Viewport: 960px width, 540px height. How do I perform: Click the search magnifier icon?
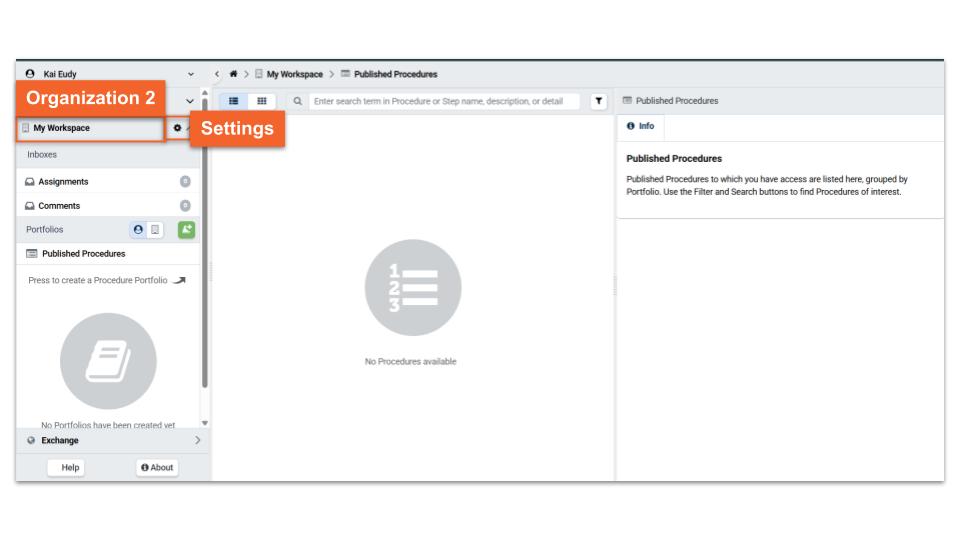pos(298,101)
